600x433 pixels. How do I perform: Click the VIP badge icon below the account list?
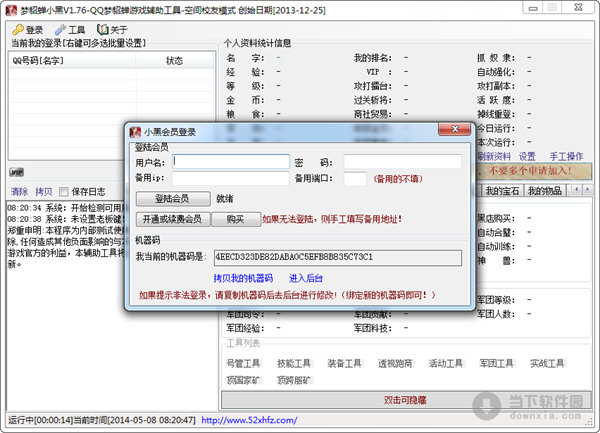tap(16, 173)
